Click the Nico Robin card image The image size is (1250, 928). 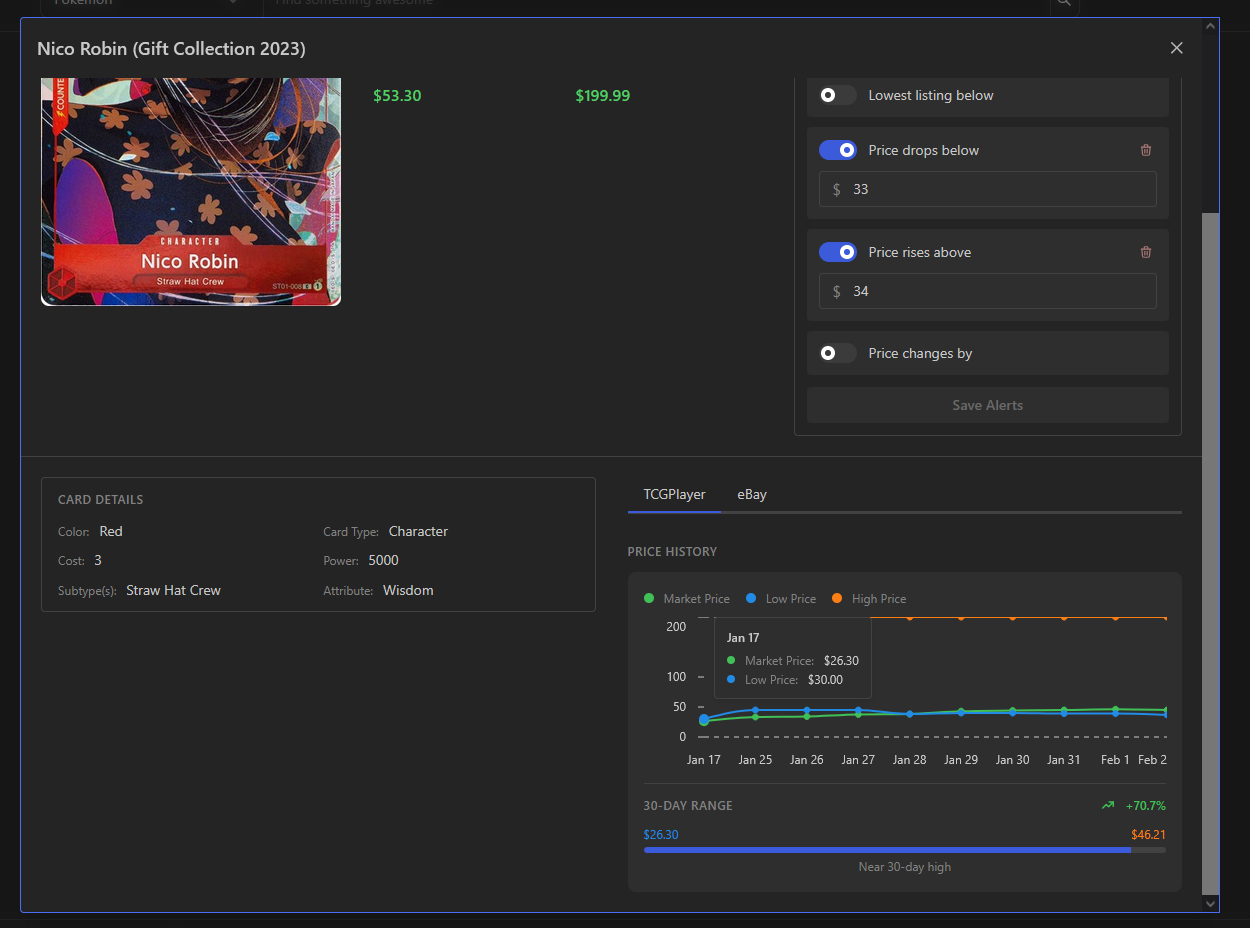[x=191, y=191]
